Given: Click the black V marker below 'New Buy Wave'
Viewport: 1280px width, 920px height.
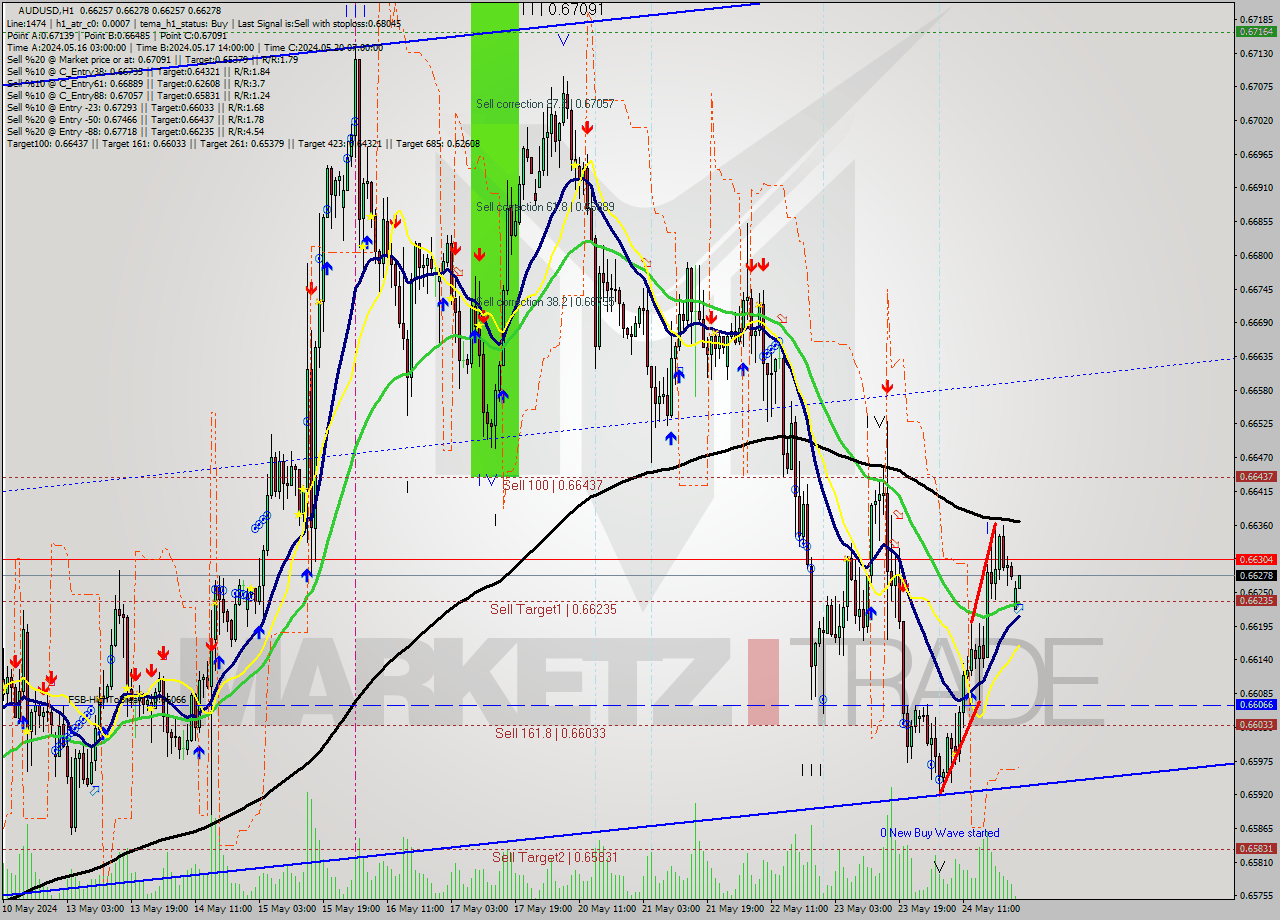Looking at the screenshot, I should click(939, 866).
